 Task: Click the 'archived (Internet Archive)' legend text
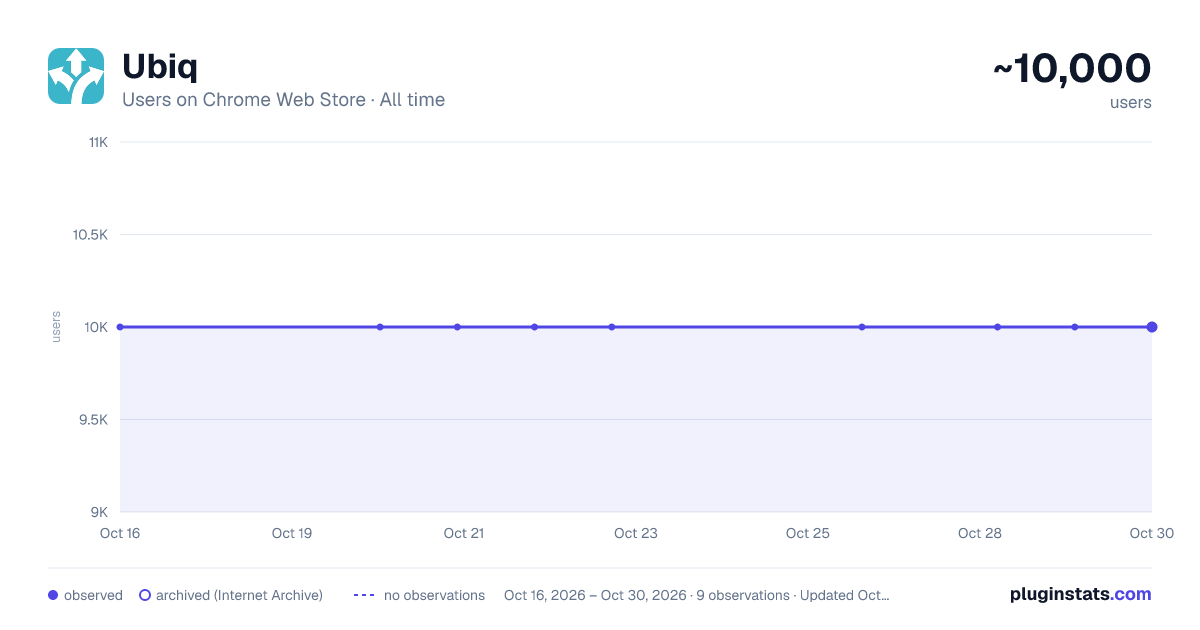pos(239,595)
